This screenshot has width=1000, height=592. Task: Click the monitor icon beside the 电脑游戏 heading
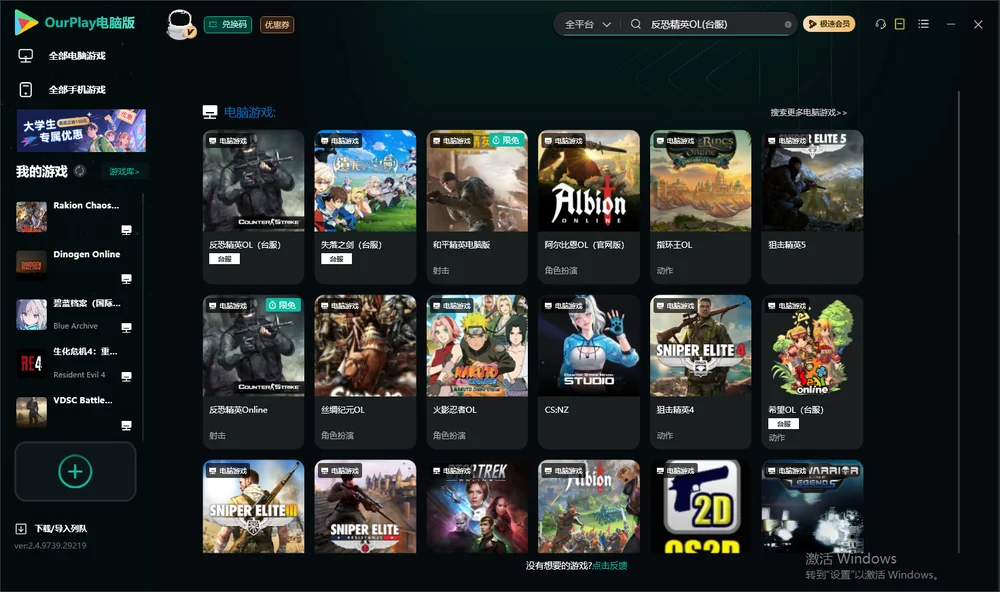point(210,112)
